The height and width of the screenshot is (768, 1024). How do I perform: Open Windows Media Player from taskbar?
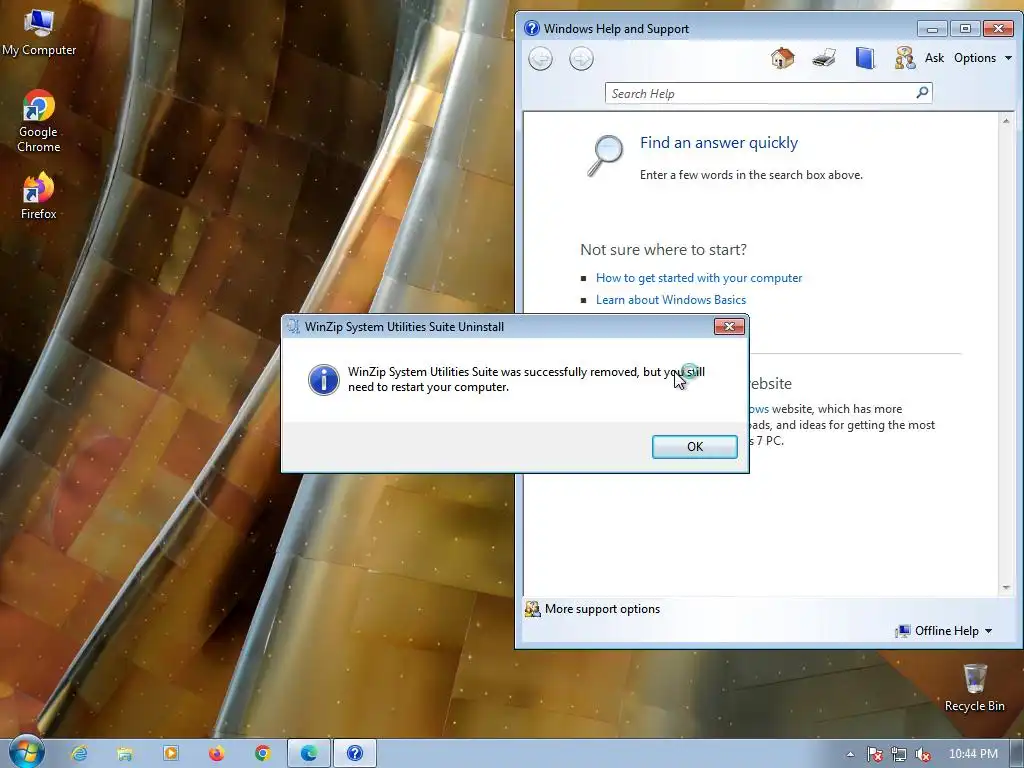tap(170, 754)
